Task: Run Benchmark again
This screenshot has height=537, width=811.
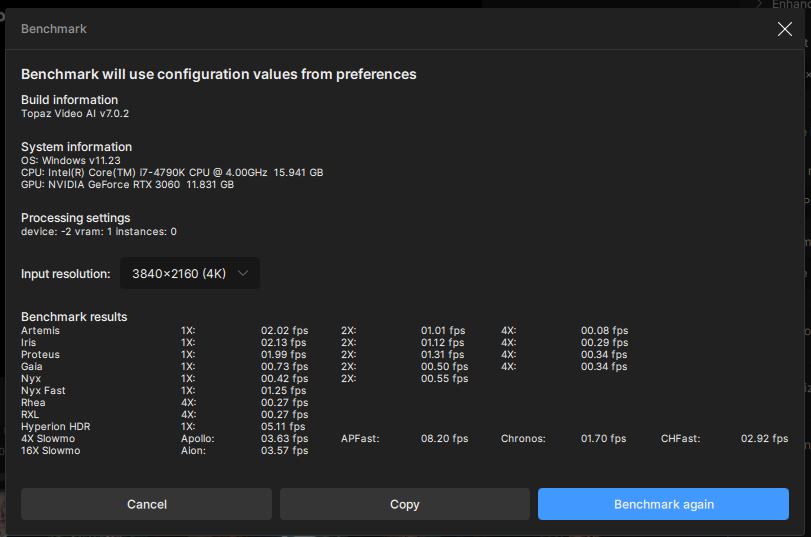Action: pyautogui.click(x=664, y=504)
